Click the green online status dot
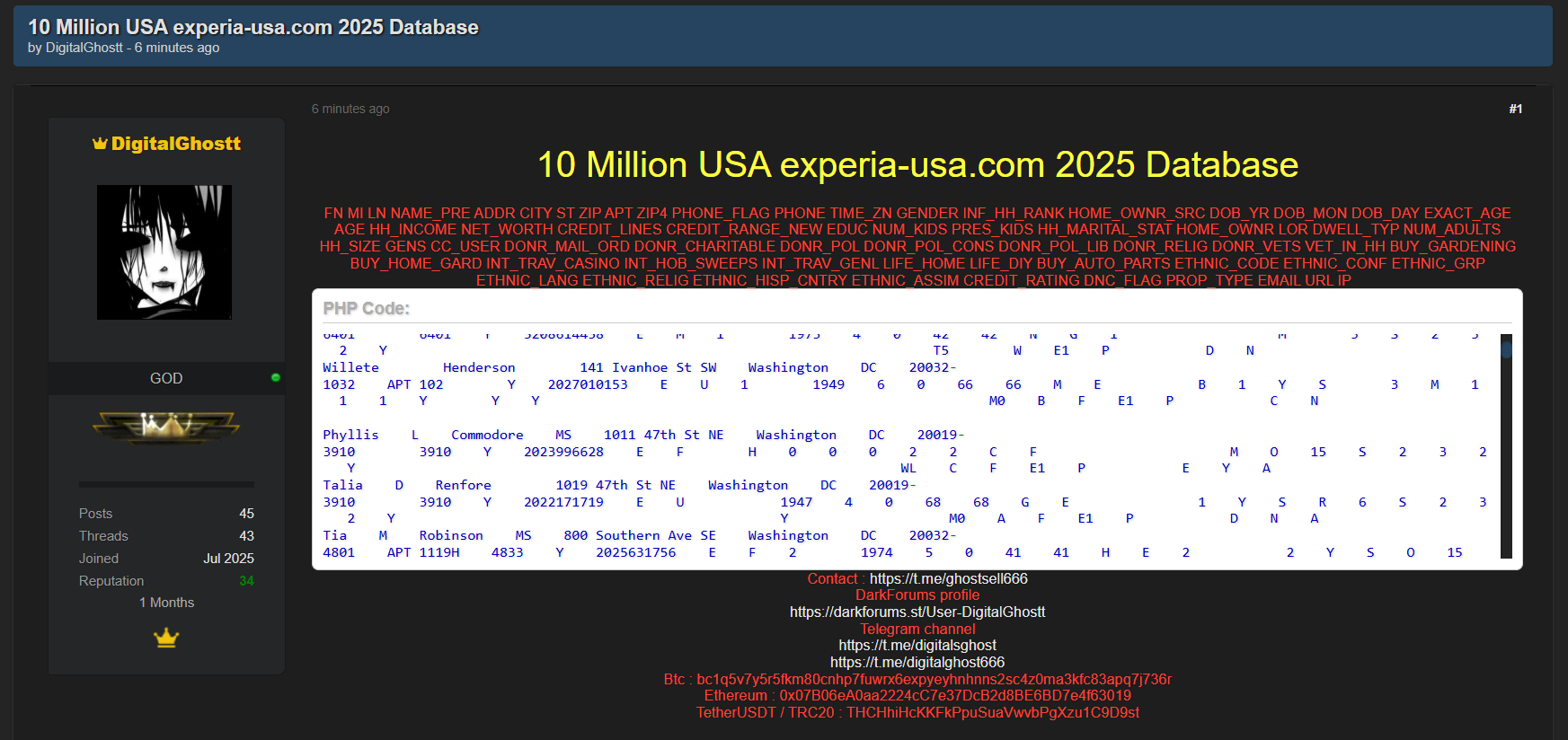The height and width of the screenshot is (740, 1568). (276, 378)
